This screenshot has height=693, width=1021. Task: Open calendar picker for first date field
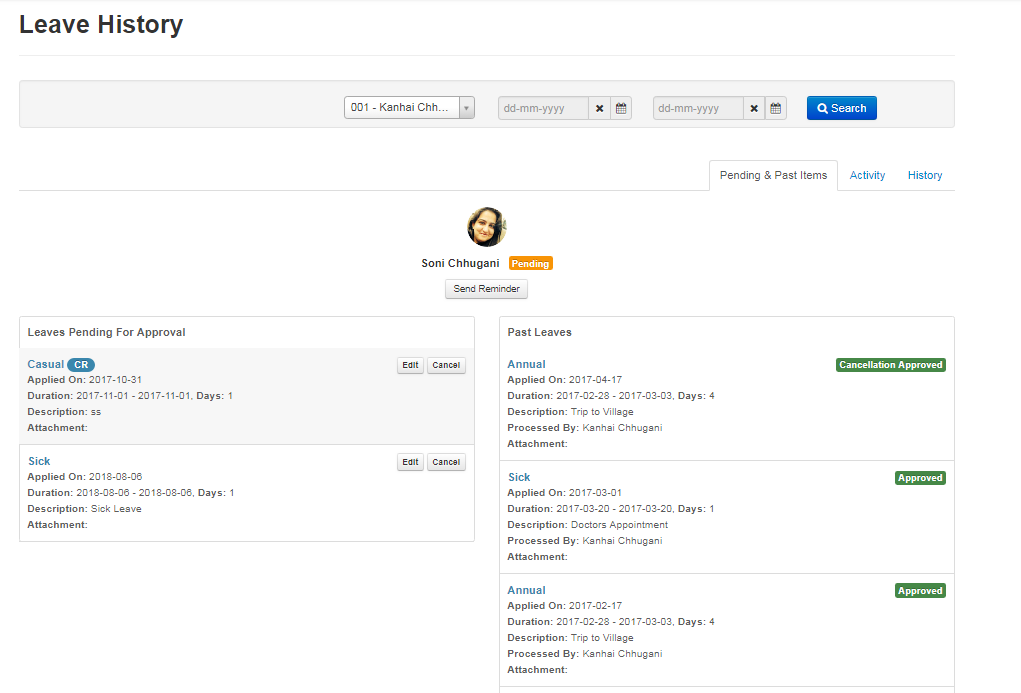click(x=621, y=108)
